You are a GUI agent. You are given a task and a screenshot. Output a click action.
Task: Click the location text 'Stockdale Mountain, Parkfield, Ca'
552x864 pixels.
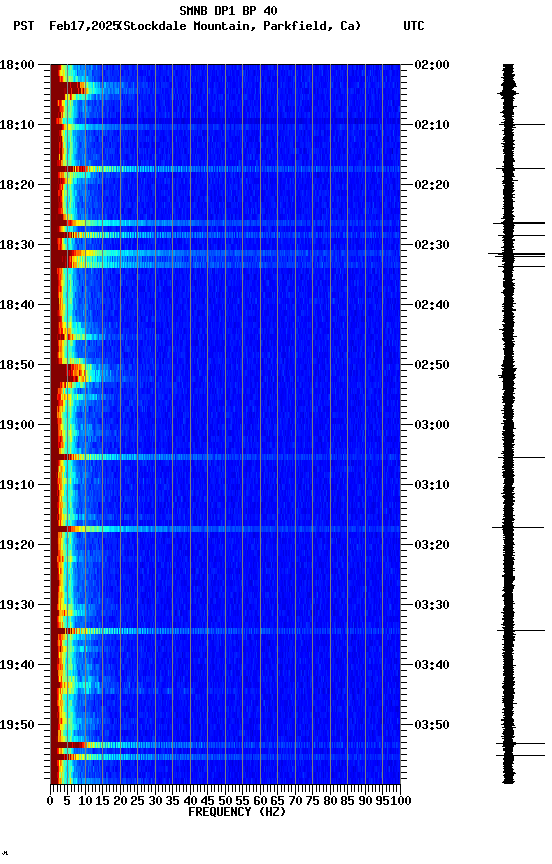tap(240, 26)
